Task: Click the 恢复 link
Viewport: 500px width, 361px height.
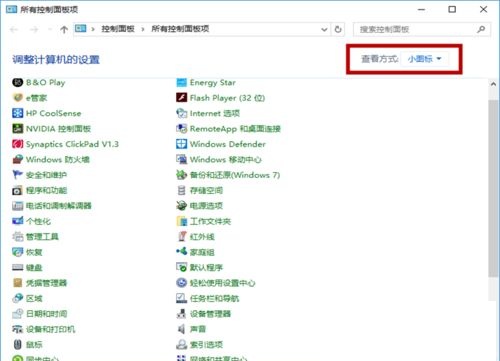Action: click(x=34, y=252)
